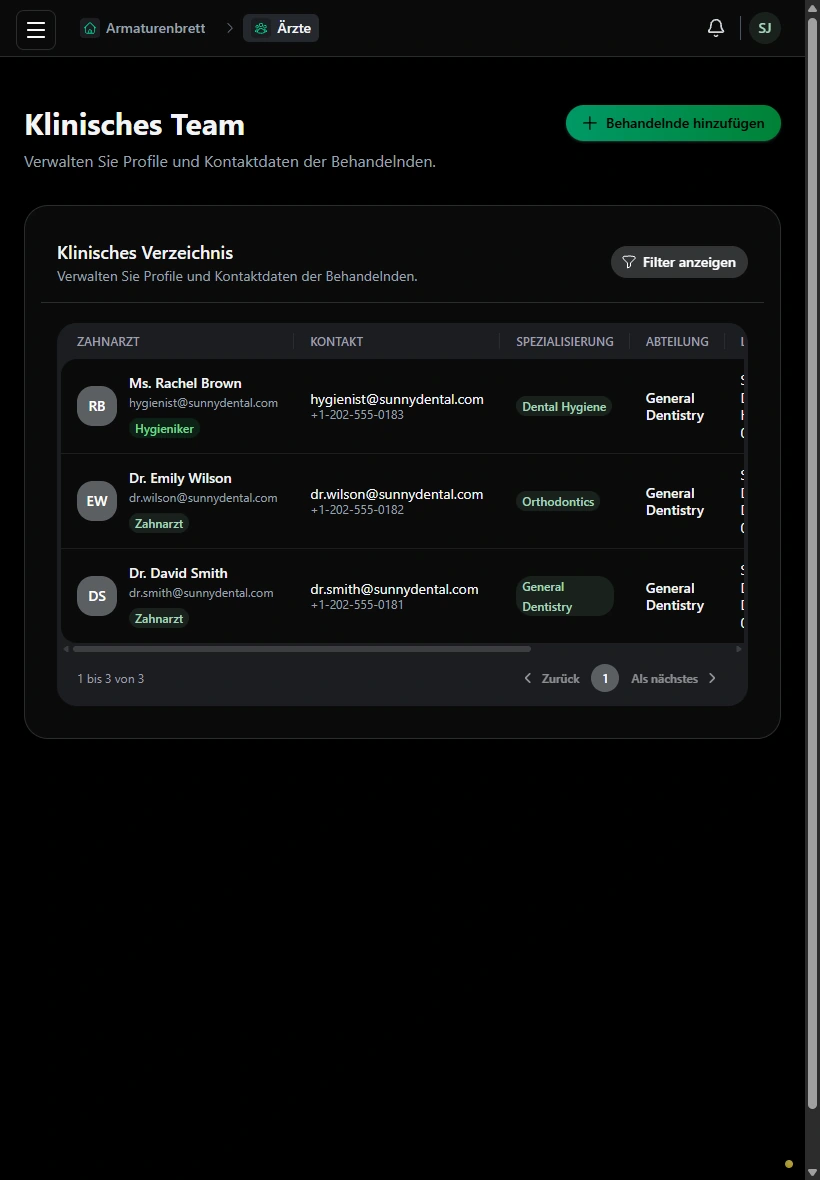Click phone number +1-202-555-0181
This screenshot has width=820, height=1180.
(x=357, y=604)
